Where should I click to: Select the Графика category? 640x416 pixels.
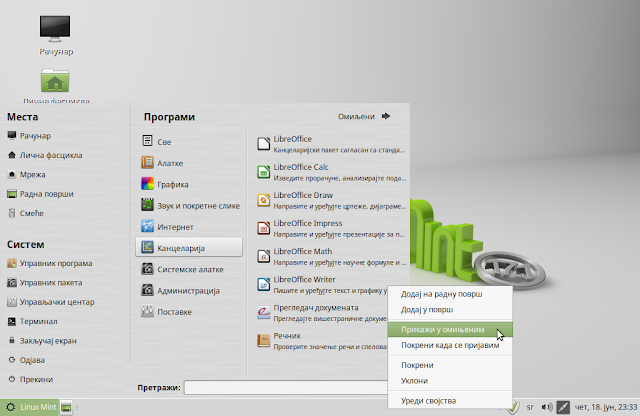189,184
